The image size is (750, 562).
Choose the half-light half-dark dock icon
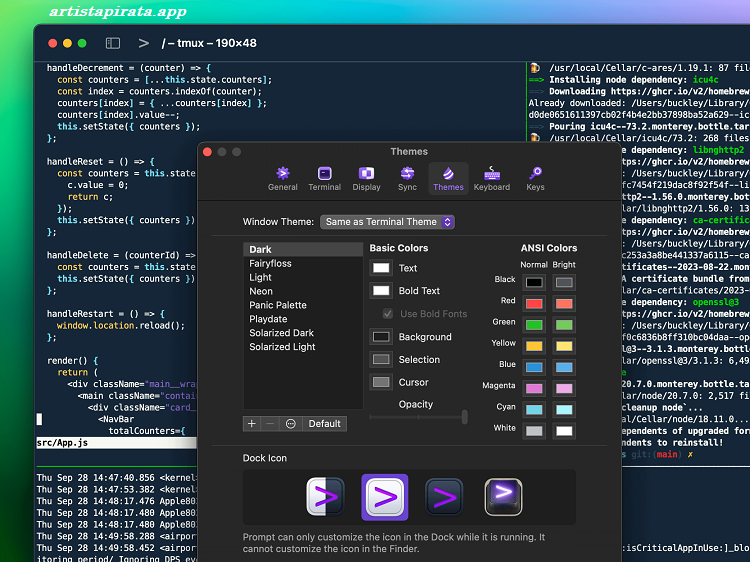coord(325,497)
